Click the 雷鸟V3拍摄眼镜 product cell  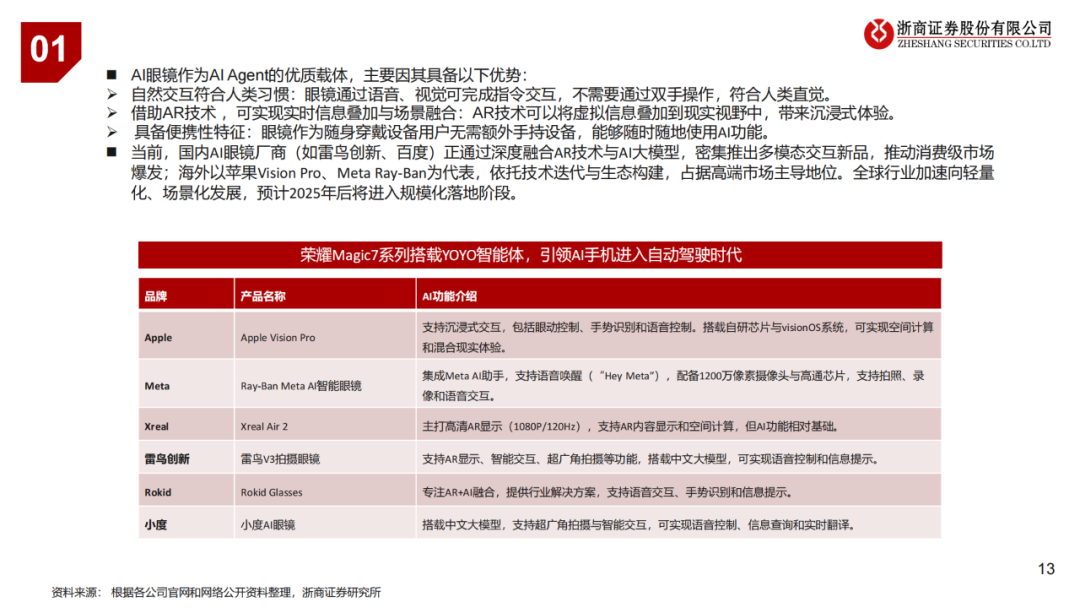(325, 458)
